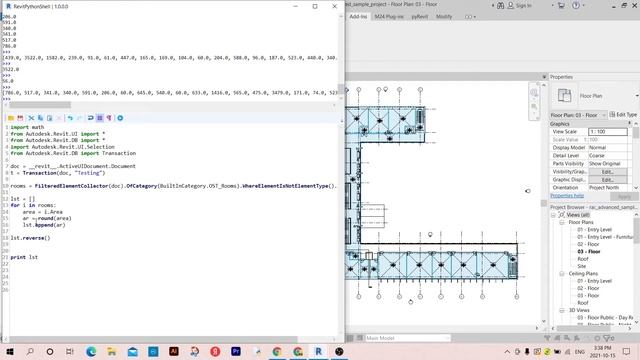
Task: Open the Site floor plan view
Action: tap(582, 267)
